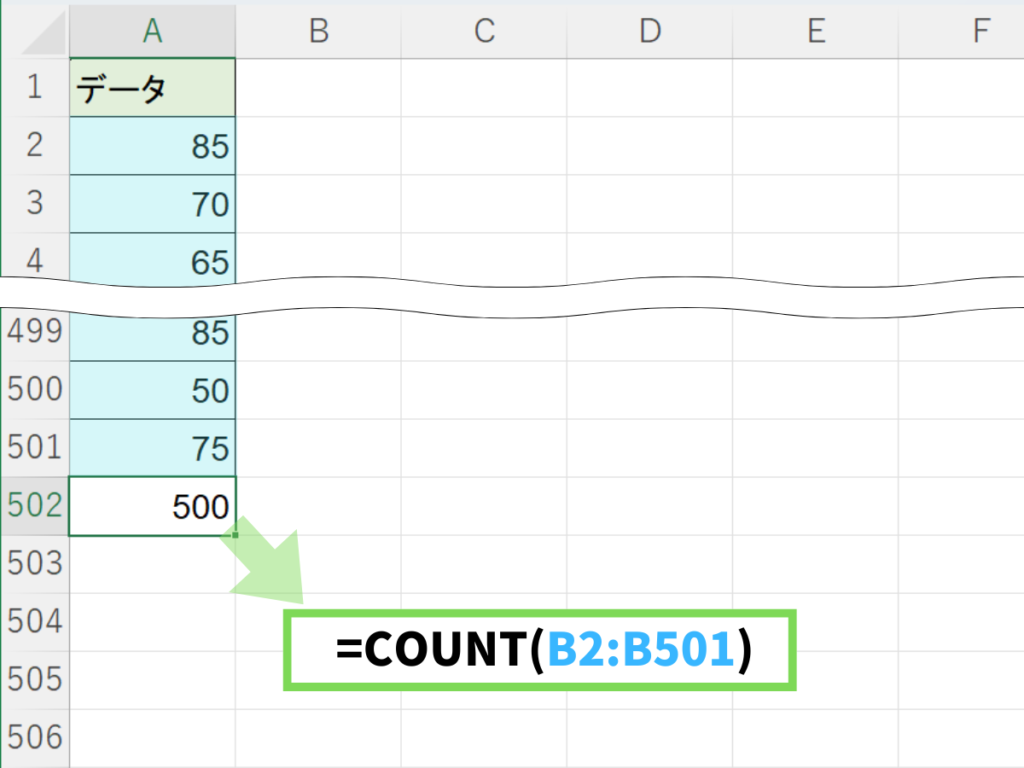Viewport: 1024px width, 768px height.
Task: Click the fill handle on cell A502
Action: [x=236, y=536]
